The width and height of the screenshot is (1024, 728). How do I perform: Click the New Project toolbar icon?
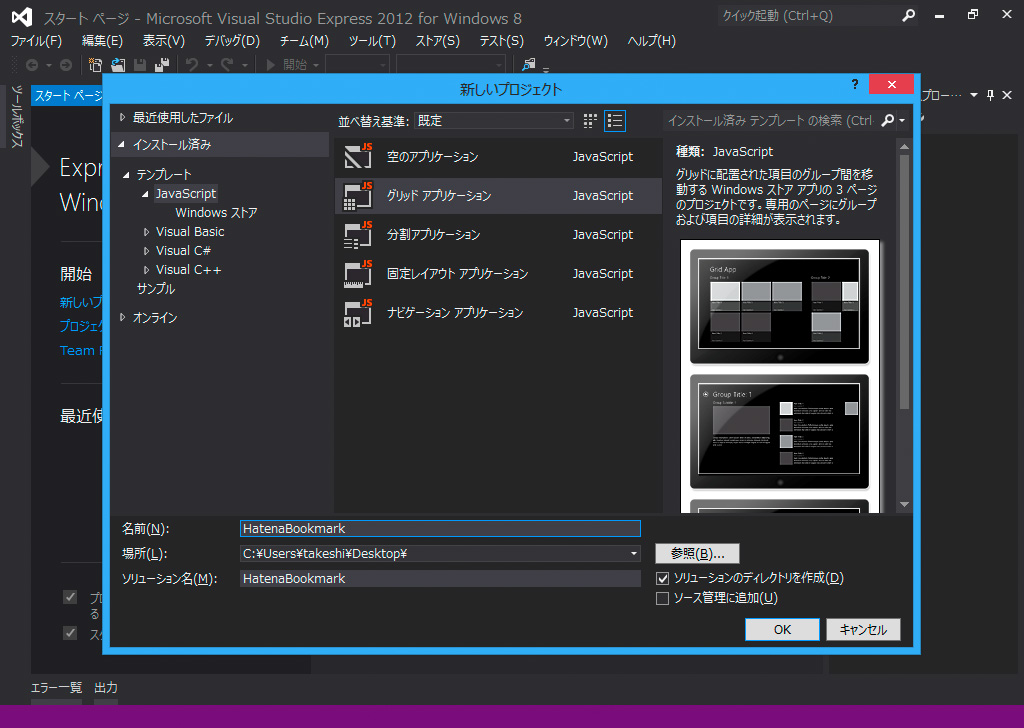tap(95, 65)
